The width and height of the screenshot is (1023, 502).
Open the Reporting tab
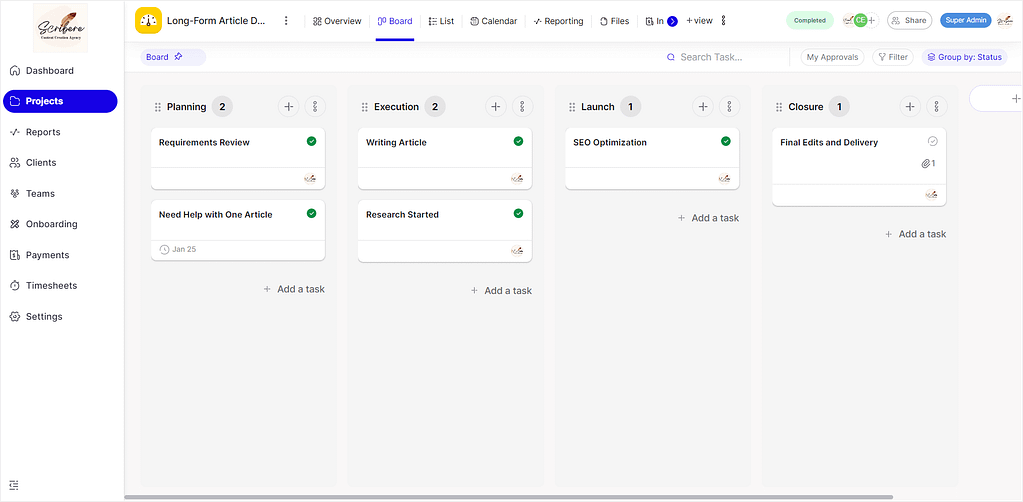[x=558, y=21]
